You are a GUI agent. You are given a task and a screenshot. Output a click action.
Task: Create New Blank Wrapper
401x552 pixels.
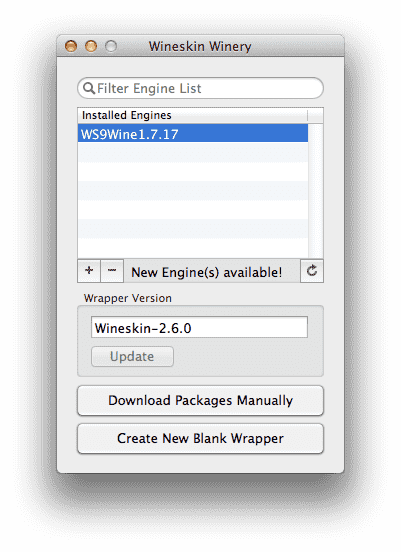coord(200,439)
